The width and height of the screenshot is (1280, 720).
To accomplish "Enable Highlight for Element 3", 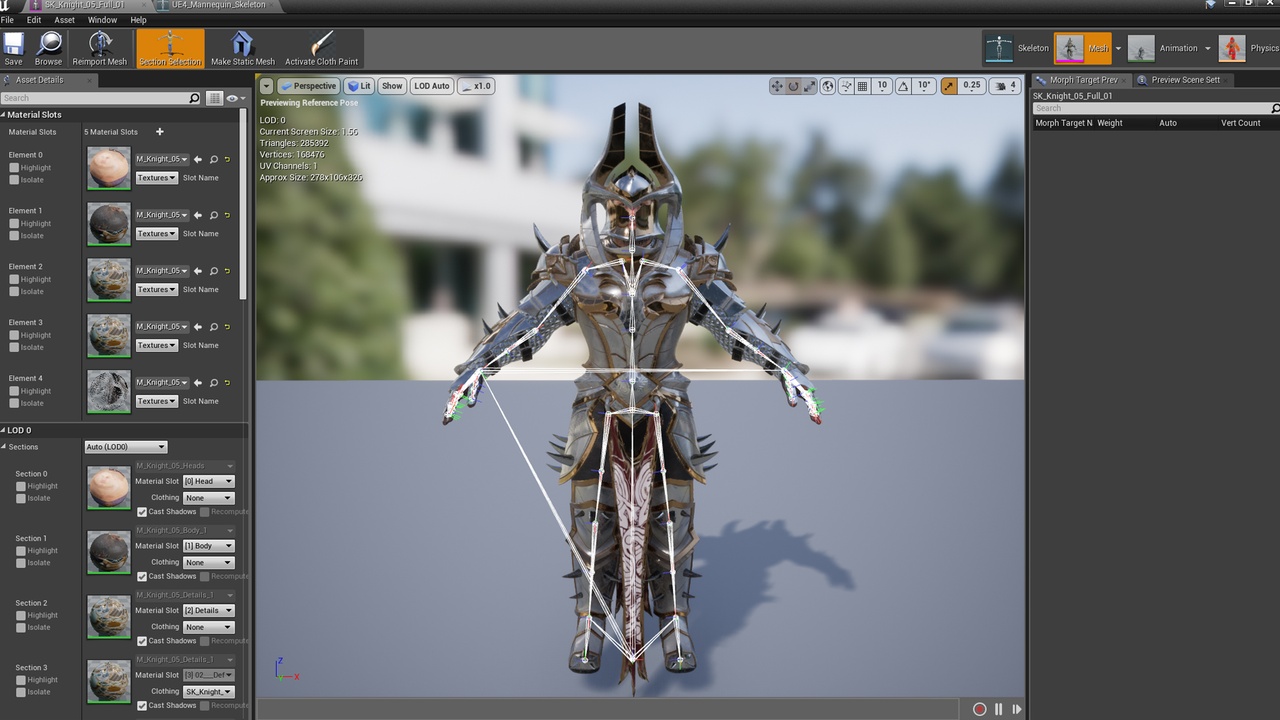I will pyautogui.click(x=14, y=335).
